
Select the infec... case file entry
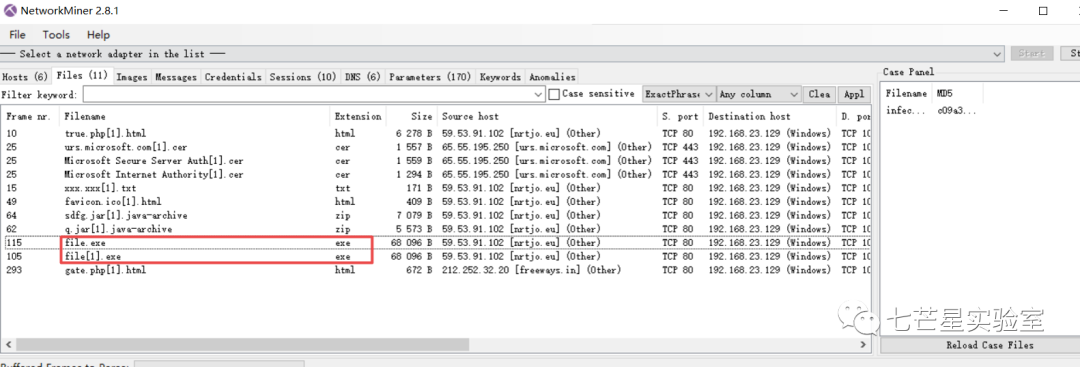[931, 110]
